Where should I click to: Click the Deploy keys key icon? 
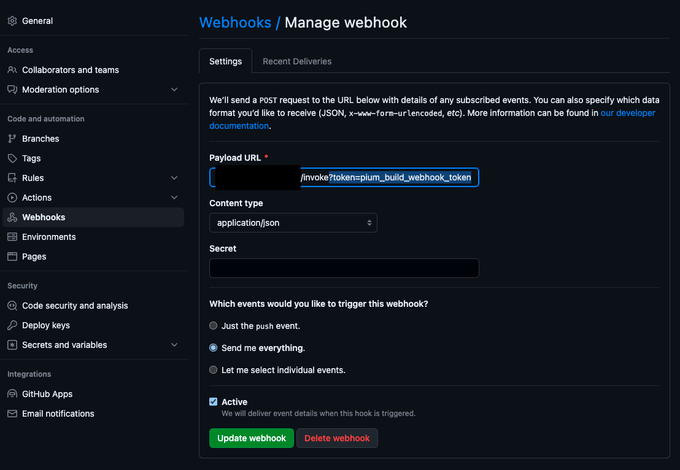12,325
